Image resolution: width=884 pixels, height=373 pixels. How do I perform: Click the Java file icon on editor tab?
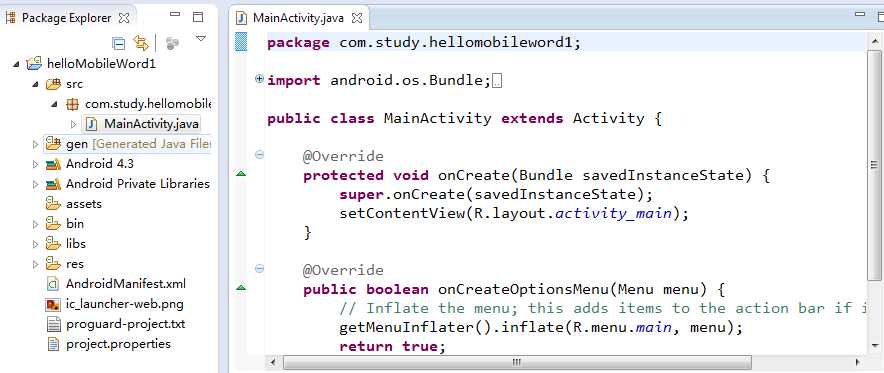pos(242,18)
